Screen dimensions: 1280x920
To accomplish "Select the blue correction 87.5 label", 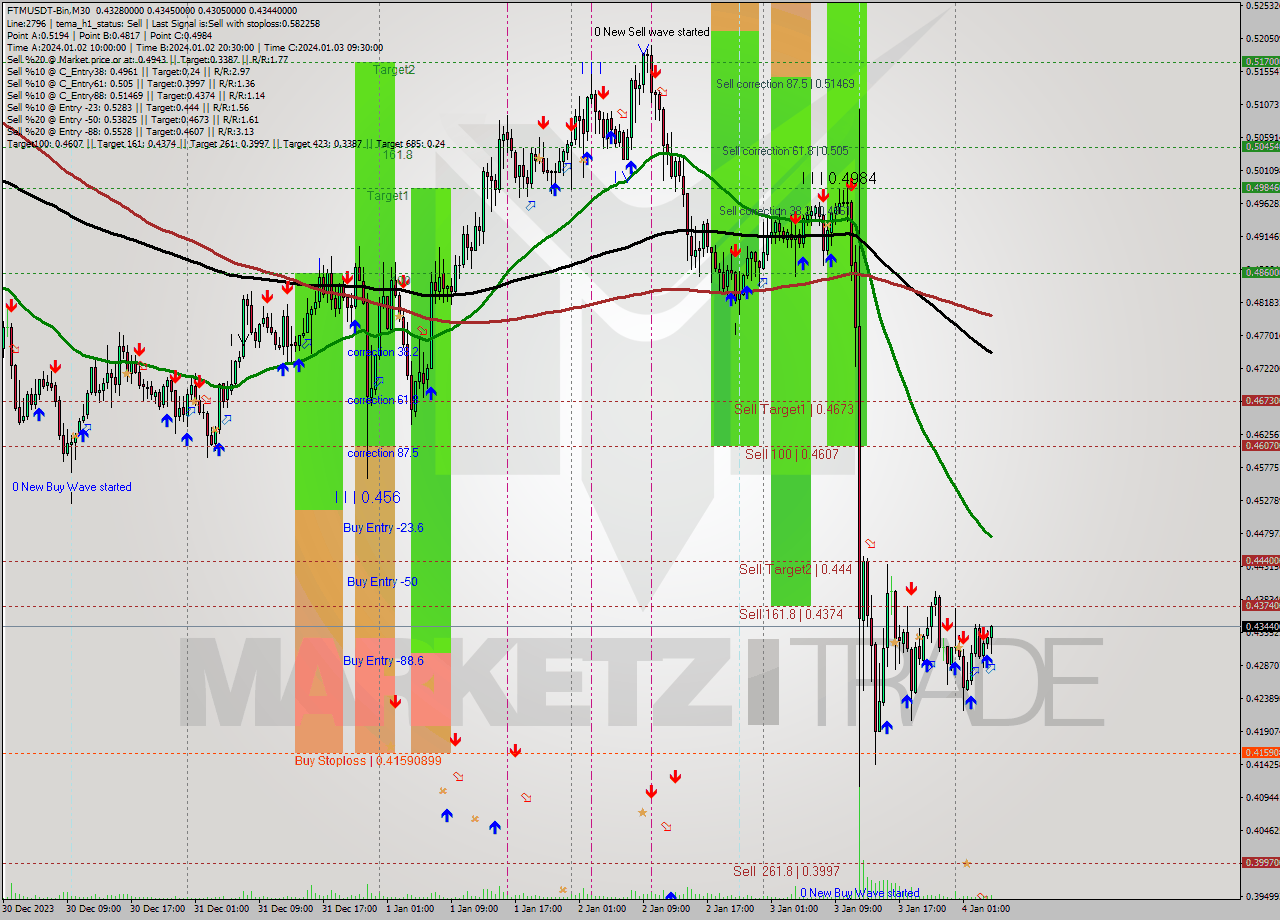I will (383, 453).
